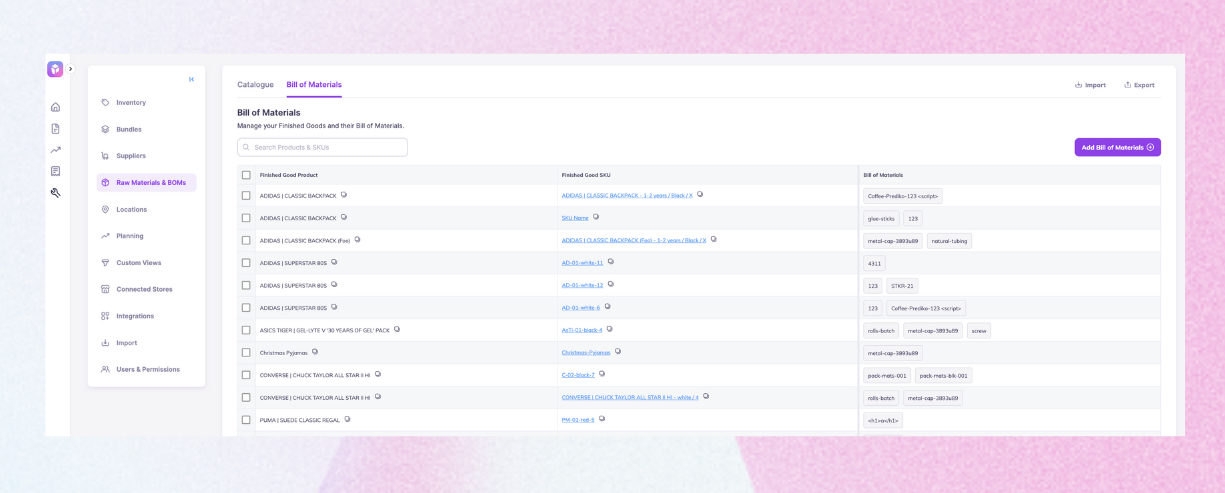Image resolution: width=1225 pixels, height=493 pixels.
Task: Click the Finished Good Product column header
Action: click(289, 175)
